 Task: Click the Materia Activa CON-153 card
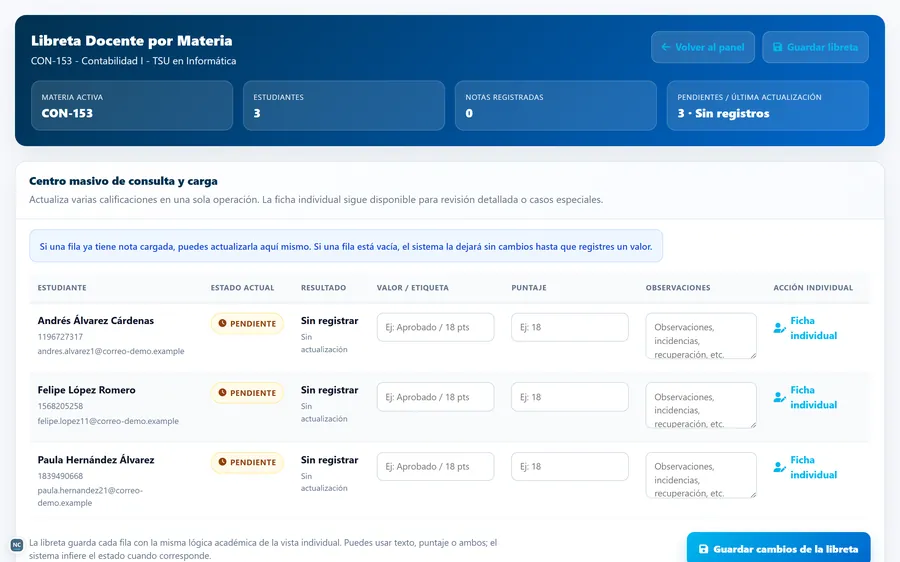coord(132,106)
